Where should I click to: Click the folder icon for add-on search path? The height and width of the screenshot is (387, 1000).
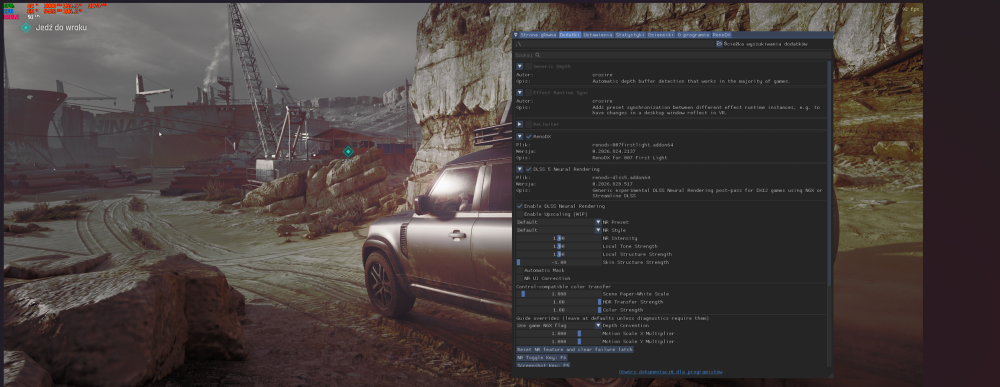pyautogui.click(x=719, y=44)
